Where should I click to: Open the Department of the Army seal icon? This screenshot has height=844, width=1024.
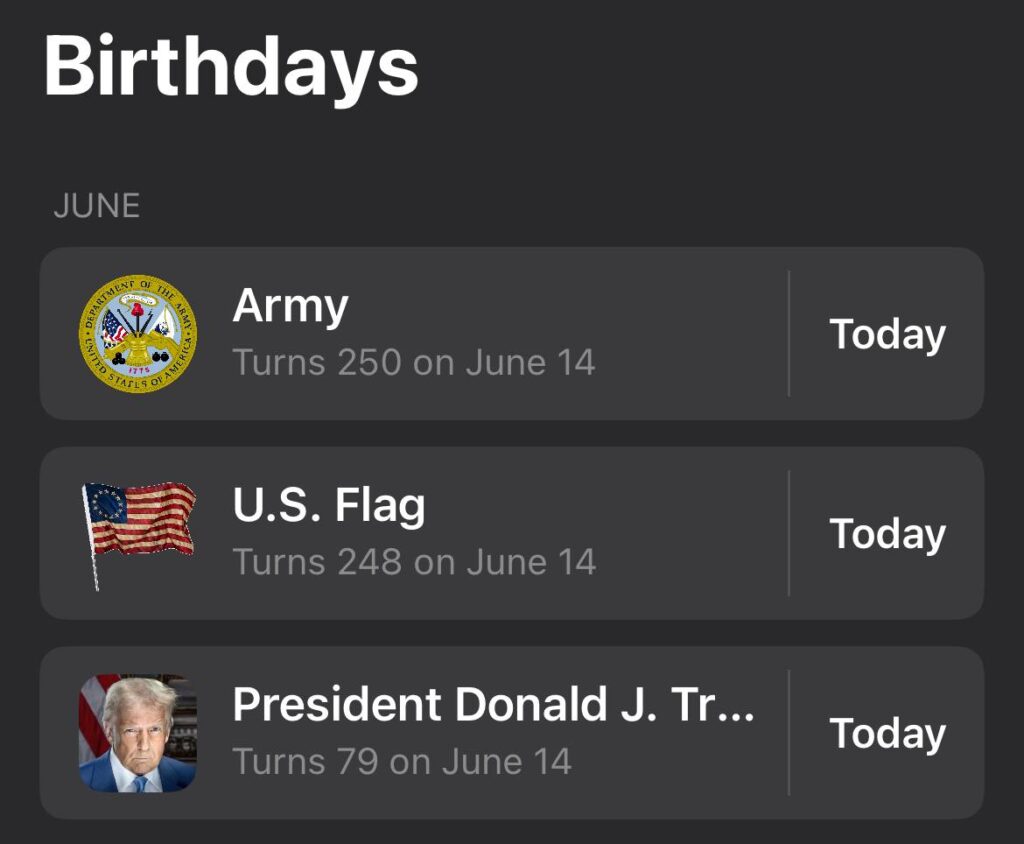click(x=138, y=333)
